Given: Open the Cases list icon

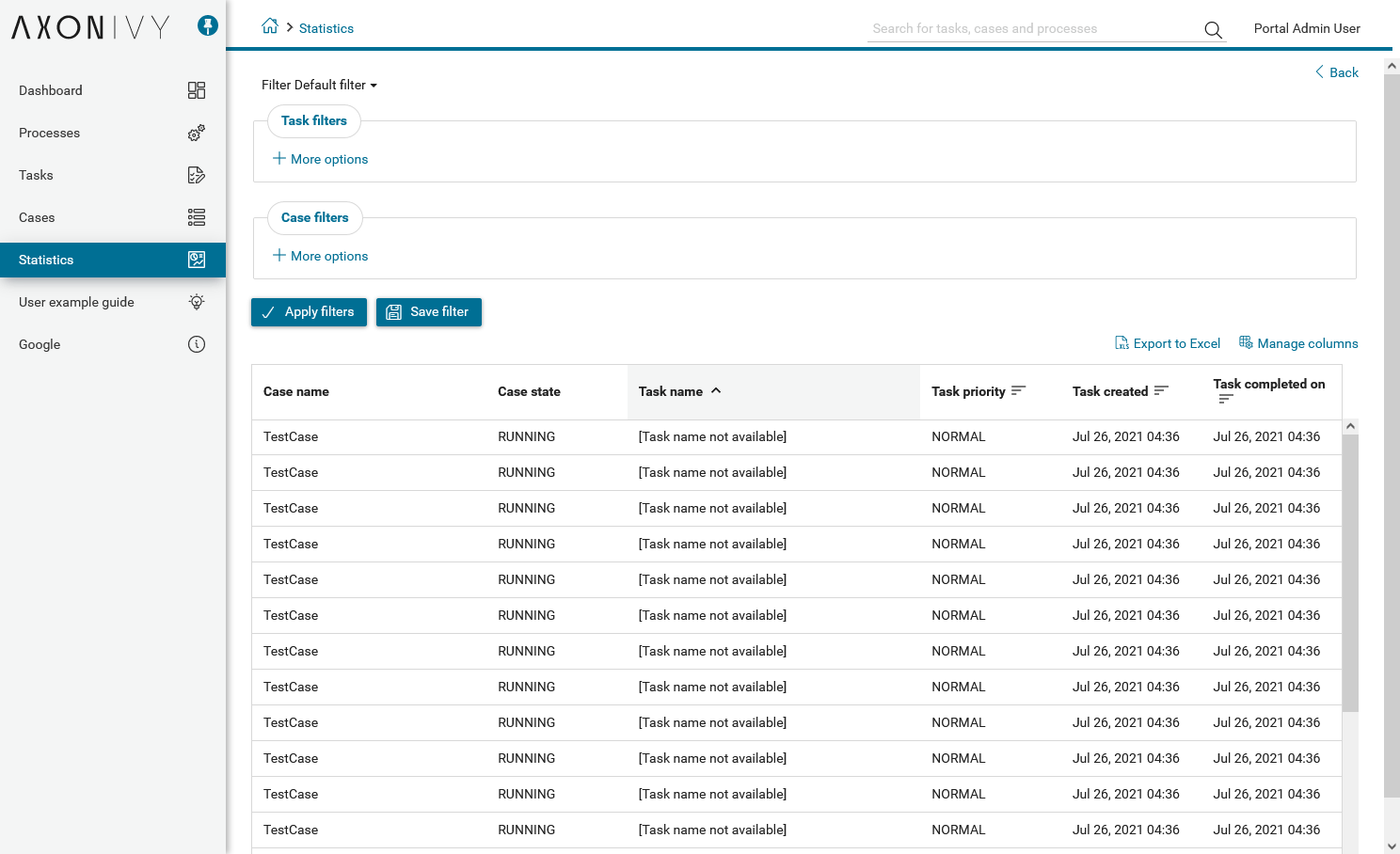Looking at the screenshot, I should pyautogui.click(x=197, y=217).
